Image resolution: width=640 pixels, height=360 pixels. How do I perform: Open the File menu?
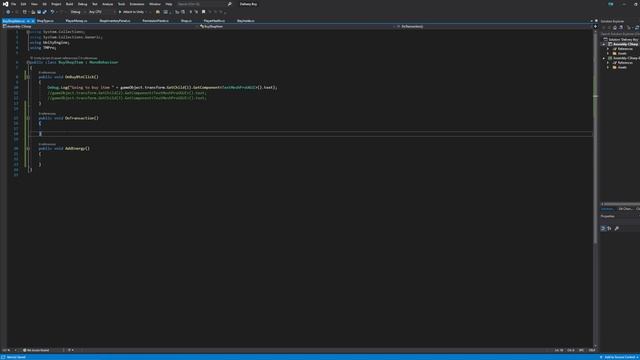(13, 4)
